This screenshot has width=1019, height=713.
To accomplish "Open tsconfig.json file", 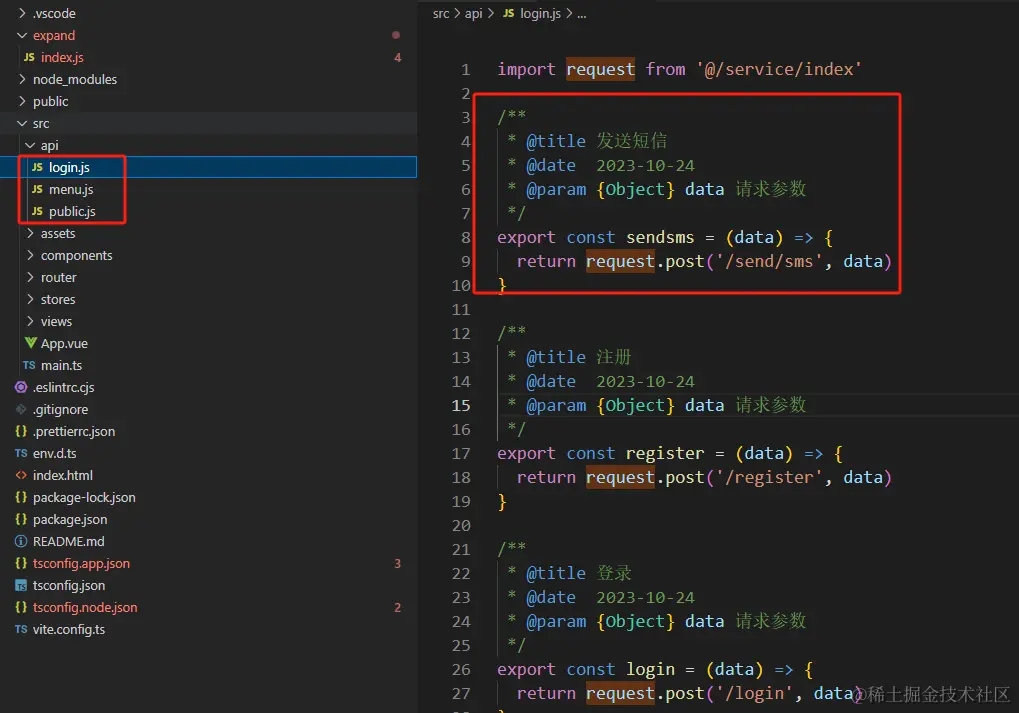I will 69,586.
